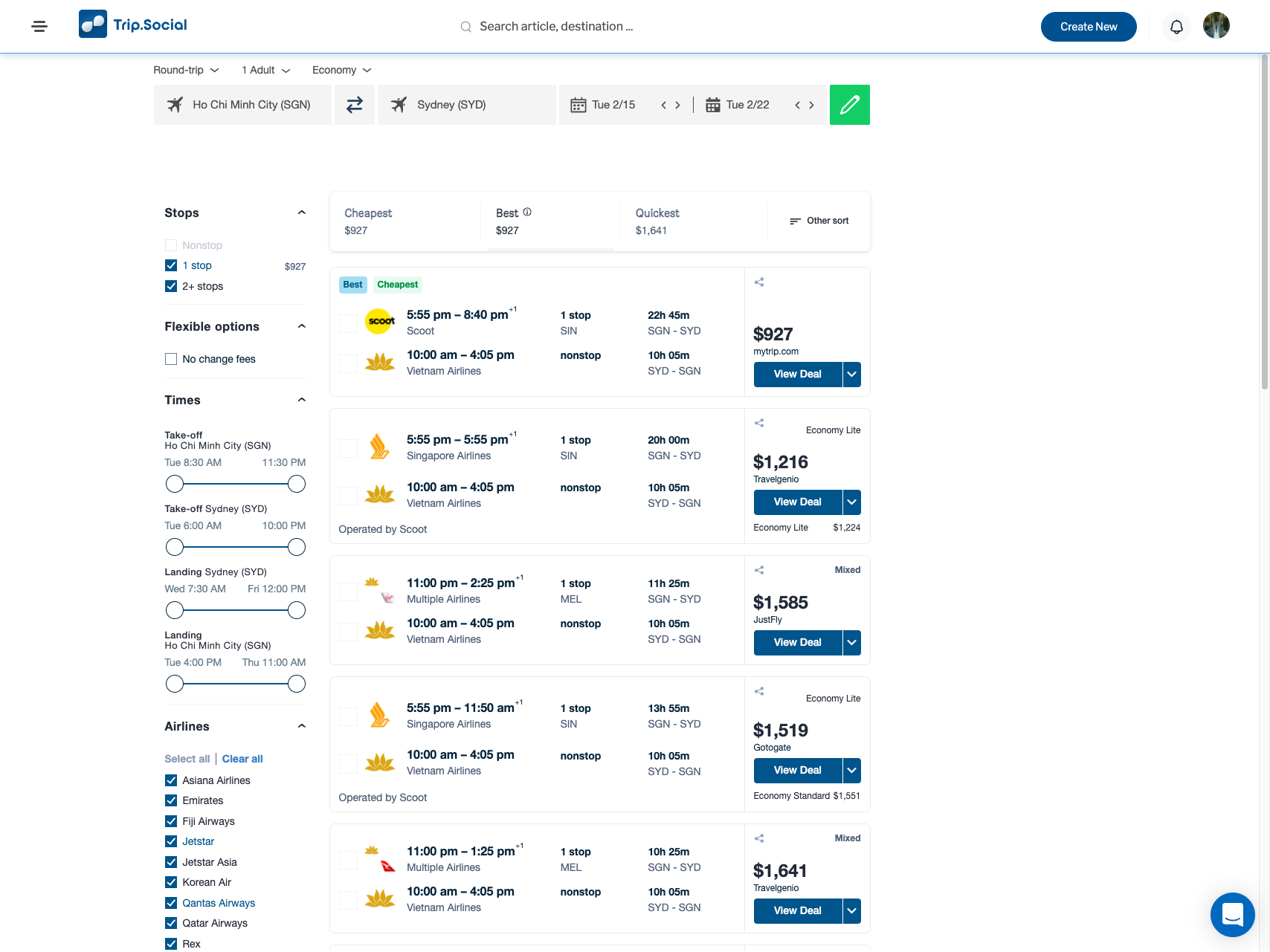Open departure date calendar icon Tue 2/15

pos(578,105)
